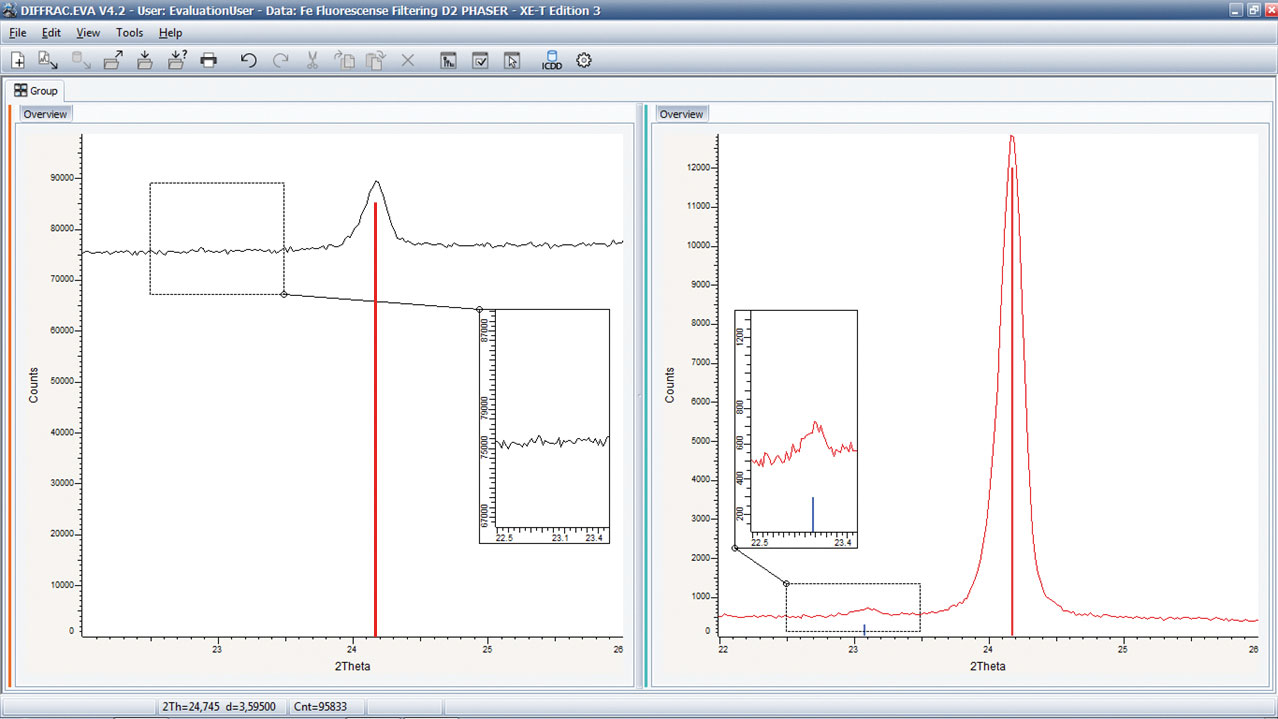Open the cursor command panel icon
Viewport: 1278px width, 719px height.
tap(512, 61)
